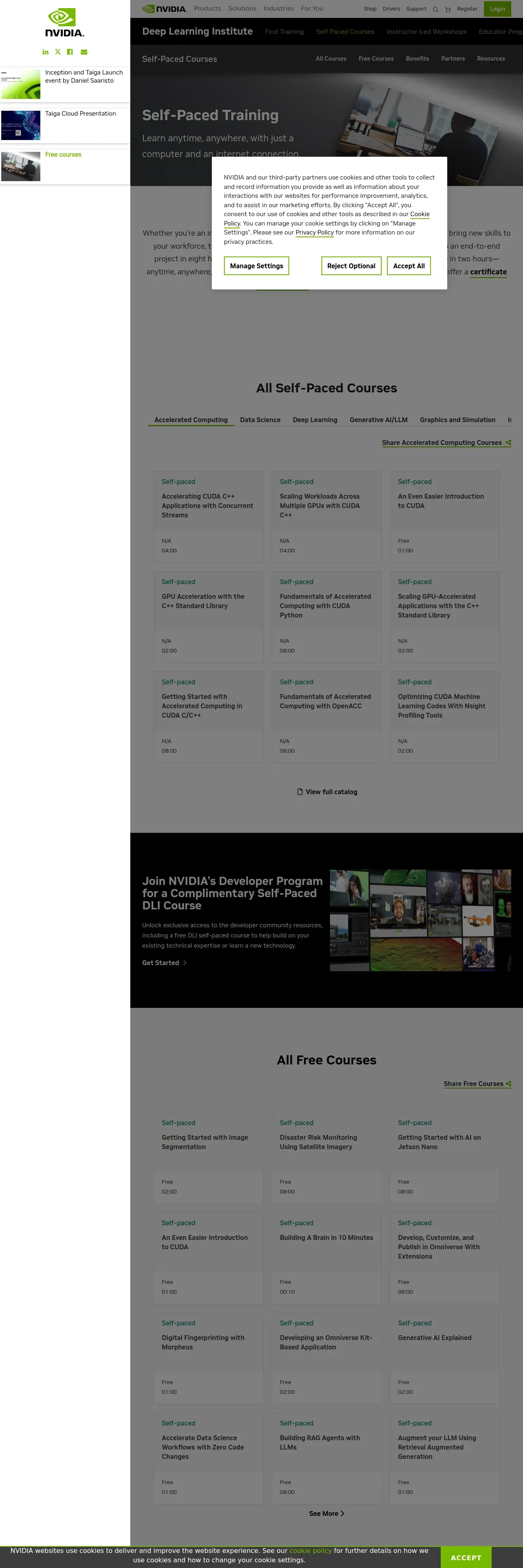Open Accelerating CUDA C++ Applications with Concurrent Streams card
Viewport: 523px width, 1568px height.
point(208,517)
